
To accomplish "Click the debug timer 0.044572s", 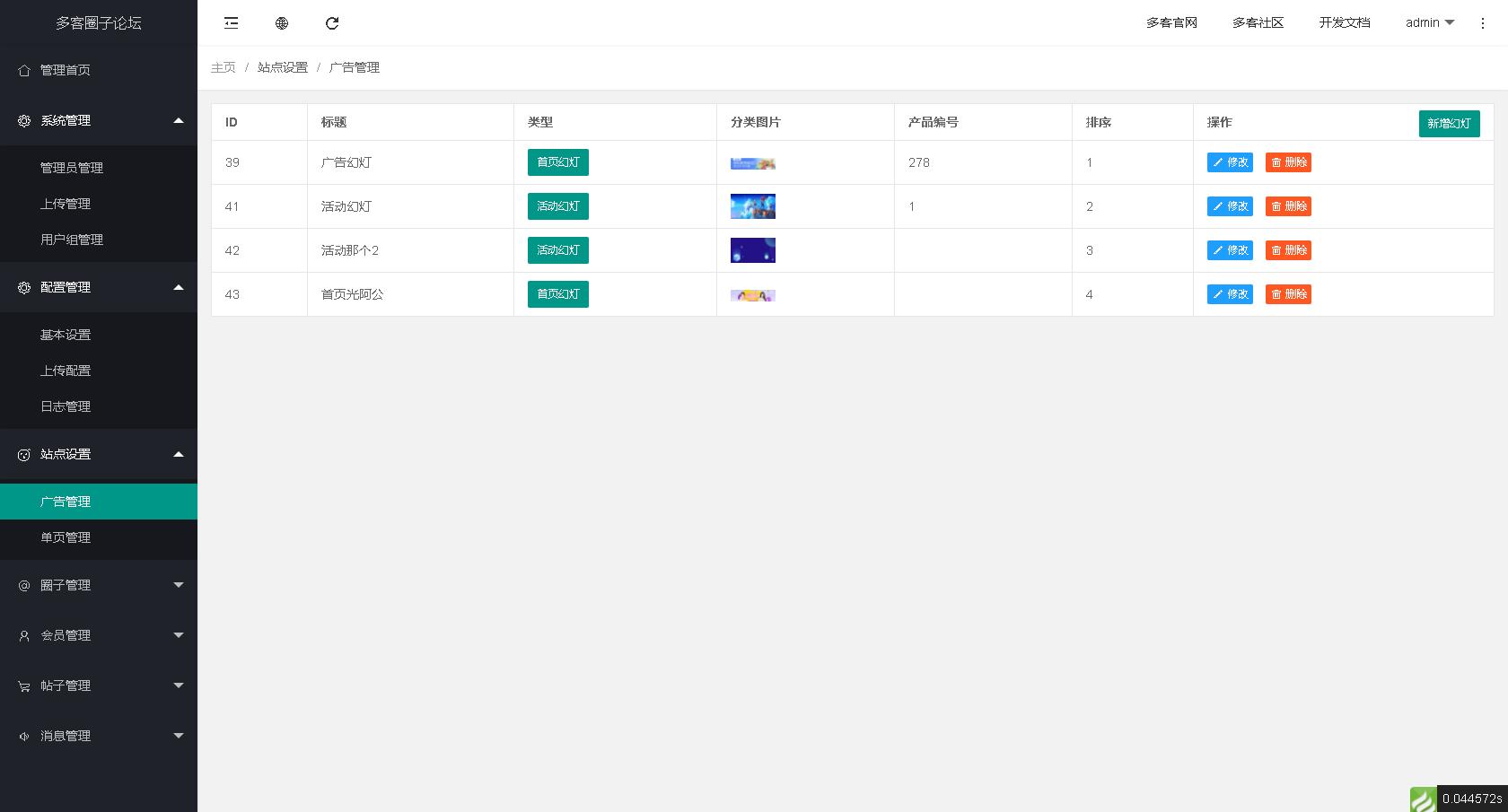I will tap(1472, 799).
